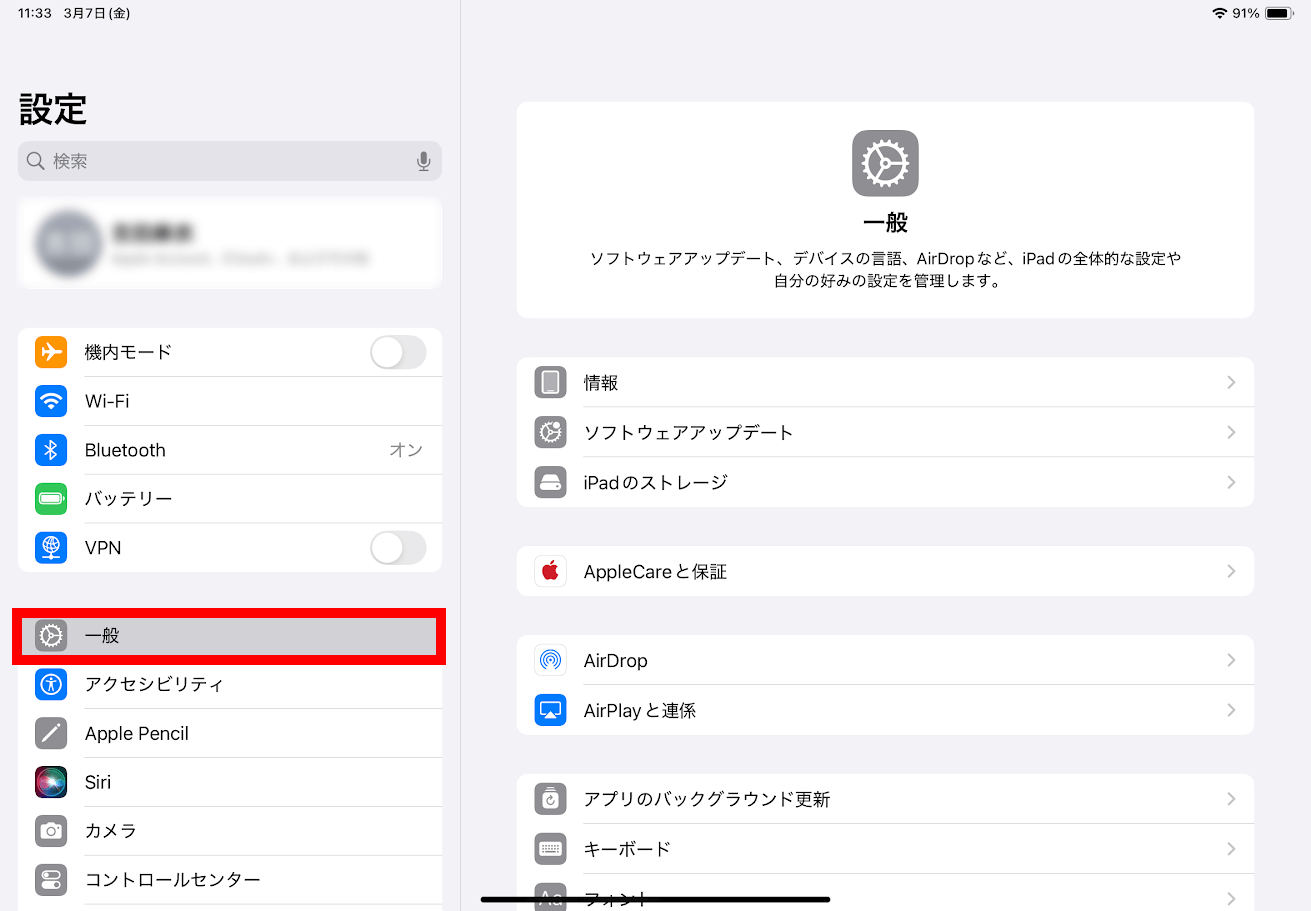This screenshot has width=1311, height=911.
Task: Tap the Apple Pencil icon
Action: 51,733
